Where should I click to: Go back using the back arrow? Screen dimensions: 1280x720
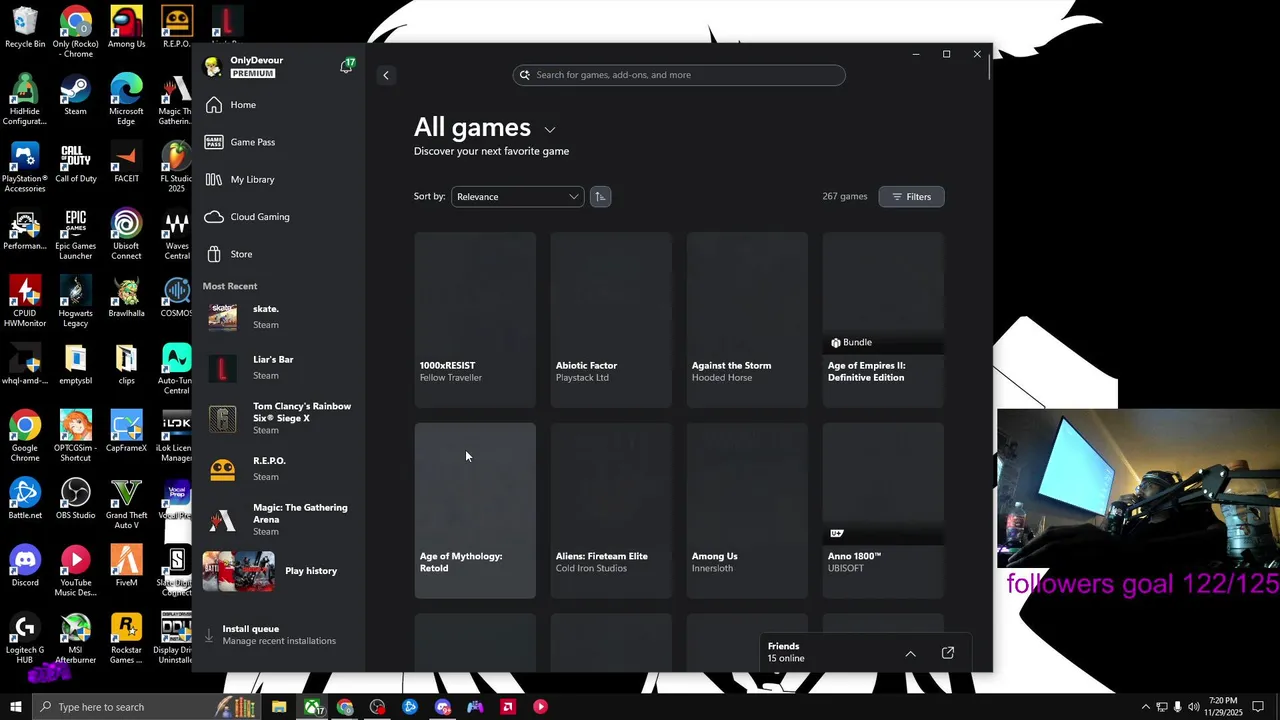386,75
